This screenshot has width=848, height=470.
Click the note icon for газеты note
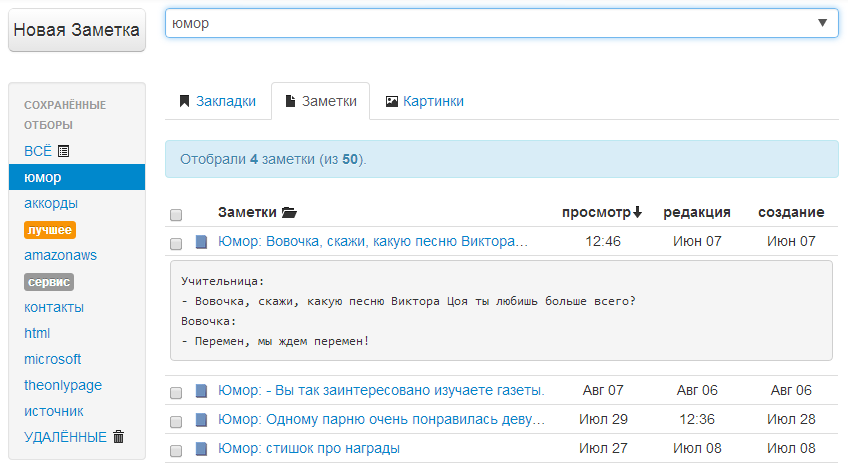[201, 390]
